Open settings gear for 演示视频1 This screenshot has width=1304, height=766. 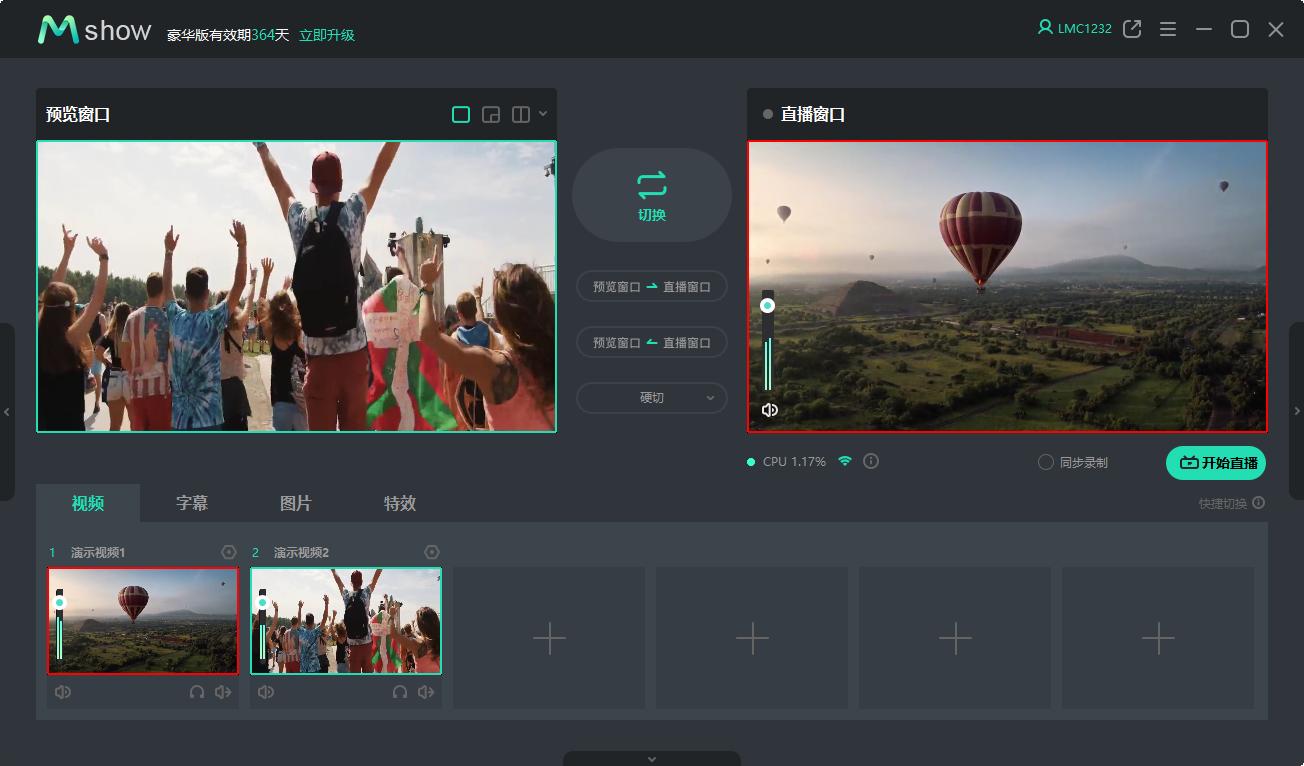click(229, 552)
